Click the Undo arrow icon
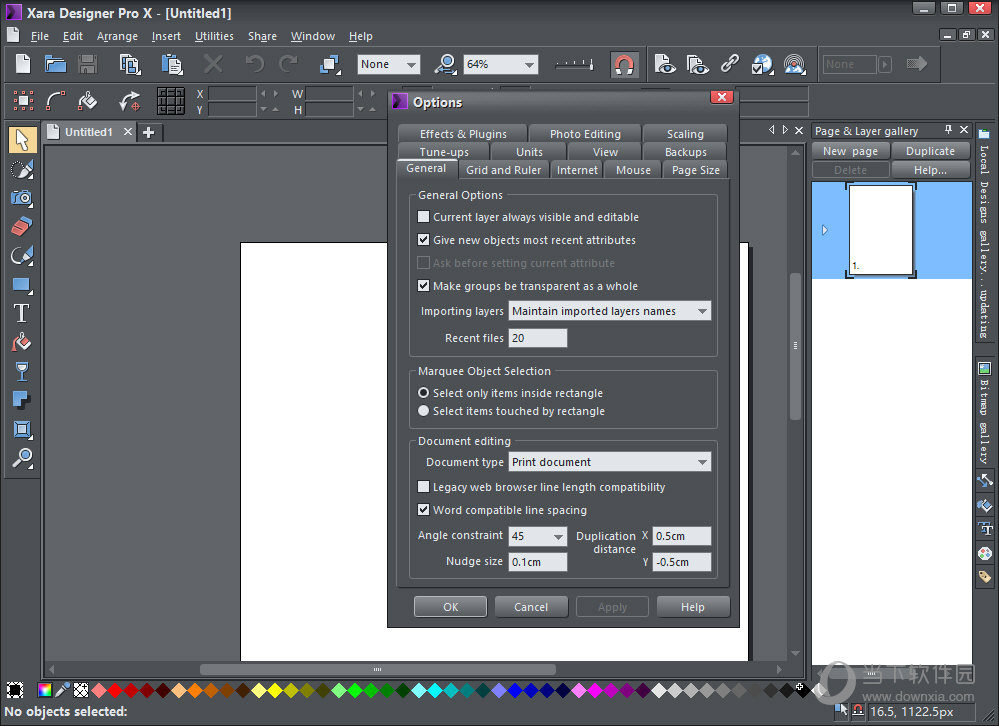 click(x=255, y=64)
